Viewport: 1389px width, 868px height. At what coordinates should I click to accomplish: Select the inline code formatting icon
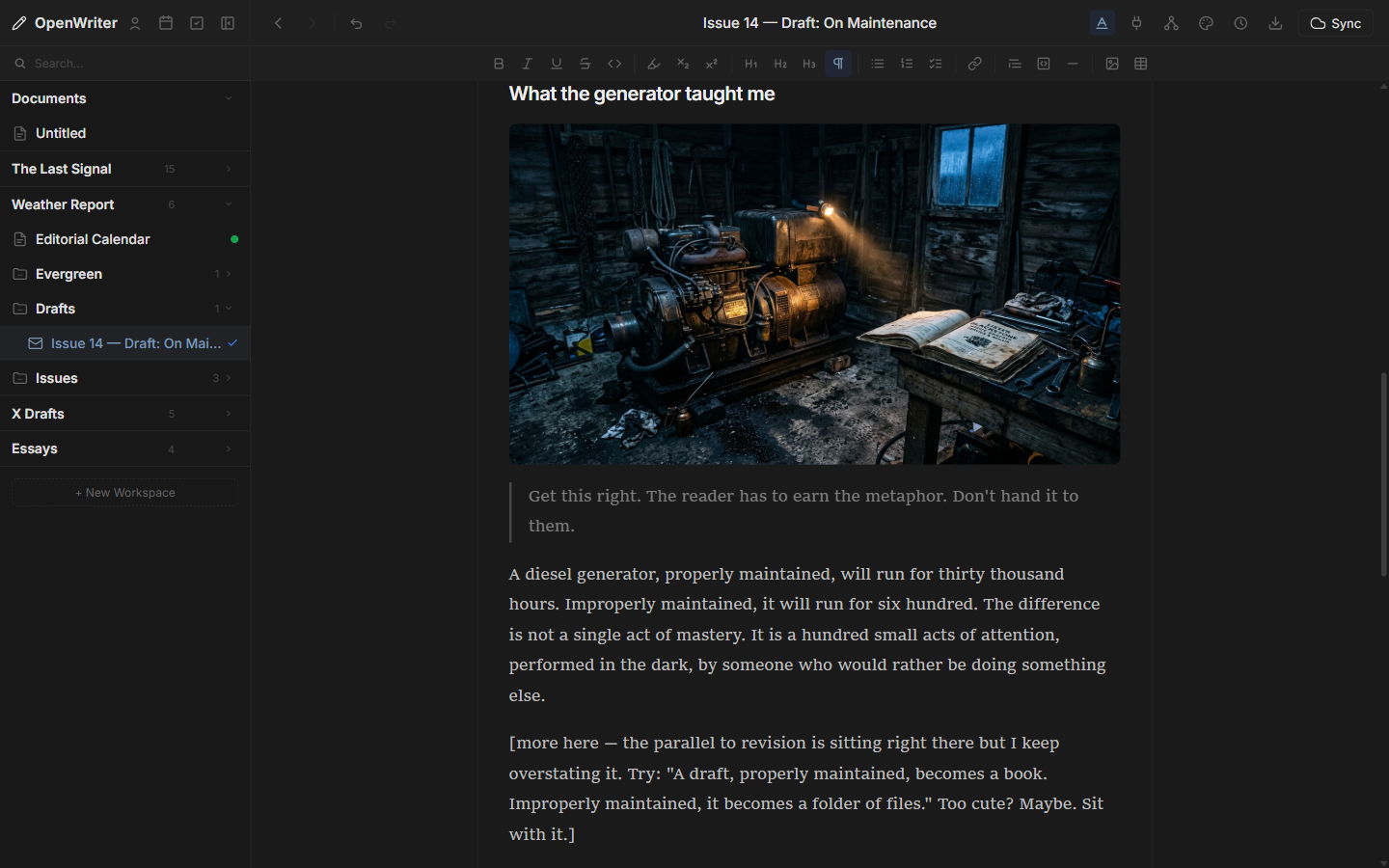click(x=614, y=63)
